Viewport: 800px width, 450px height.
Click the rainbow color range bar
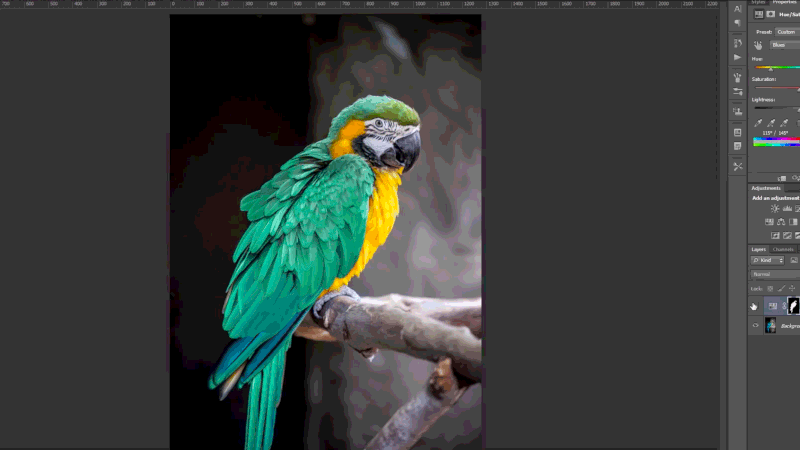click(777, 141)
